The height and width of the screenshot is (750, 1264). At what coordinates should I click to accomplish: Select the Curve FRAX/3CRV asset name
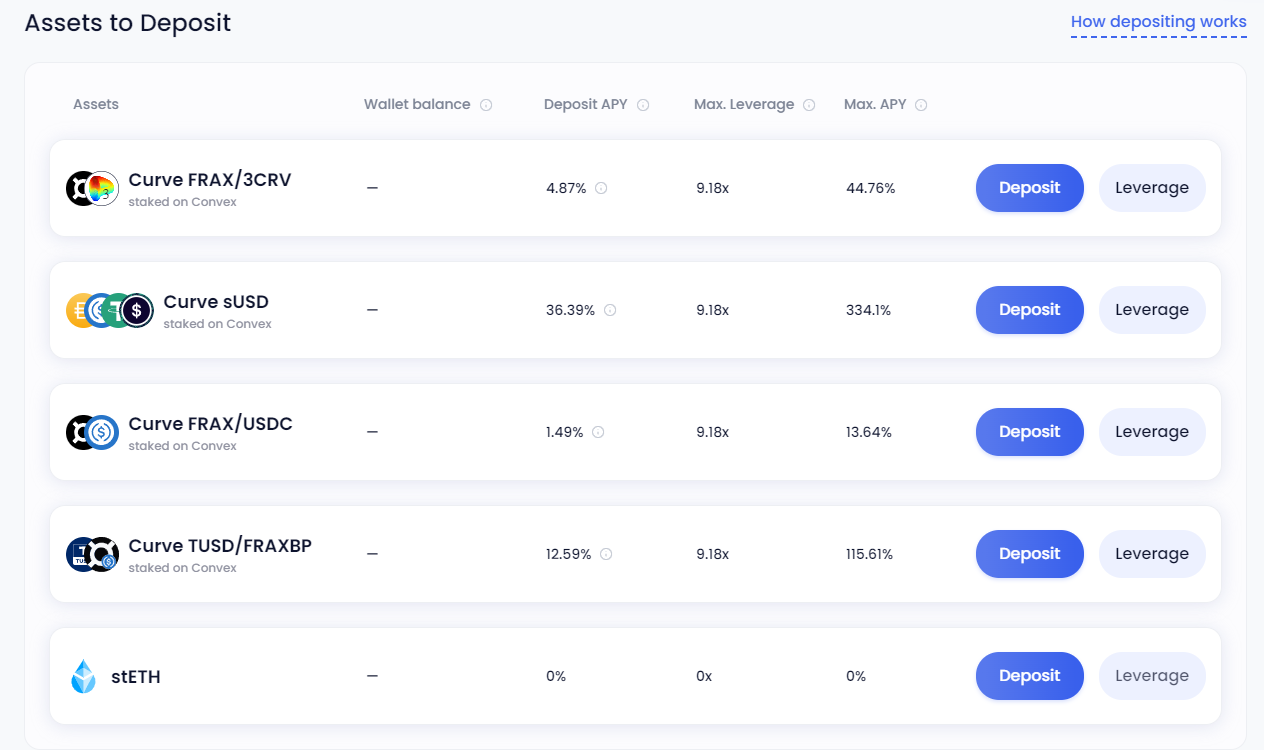point(210,180)
